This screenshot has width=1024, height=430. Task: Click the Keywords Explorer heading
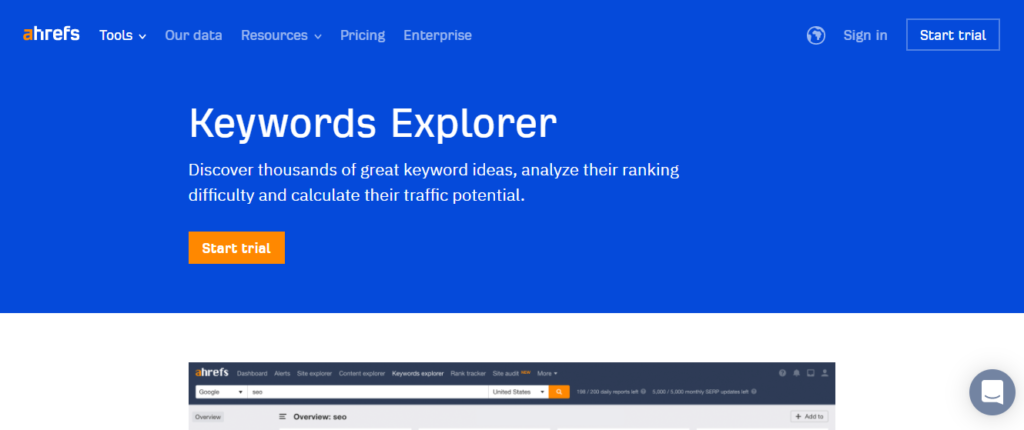click(373, 124)
